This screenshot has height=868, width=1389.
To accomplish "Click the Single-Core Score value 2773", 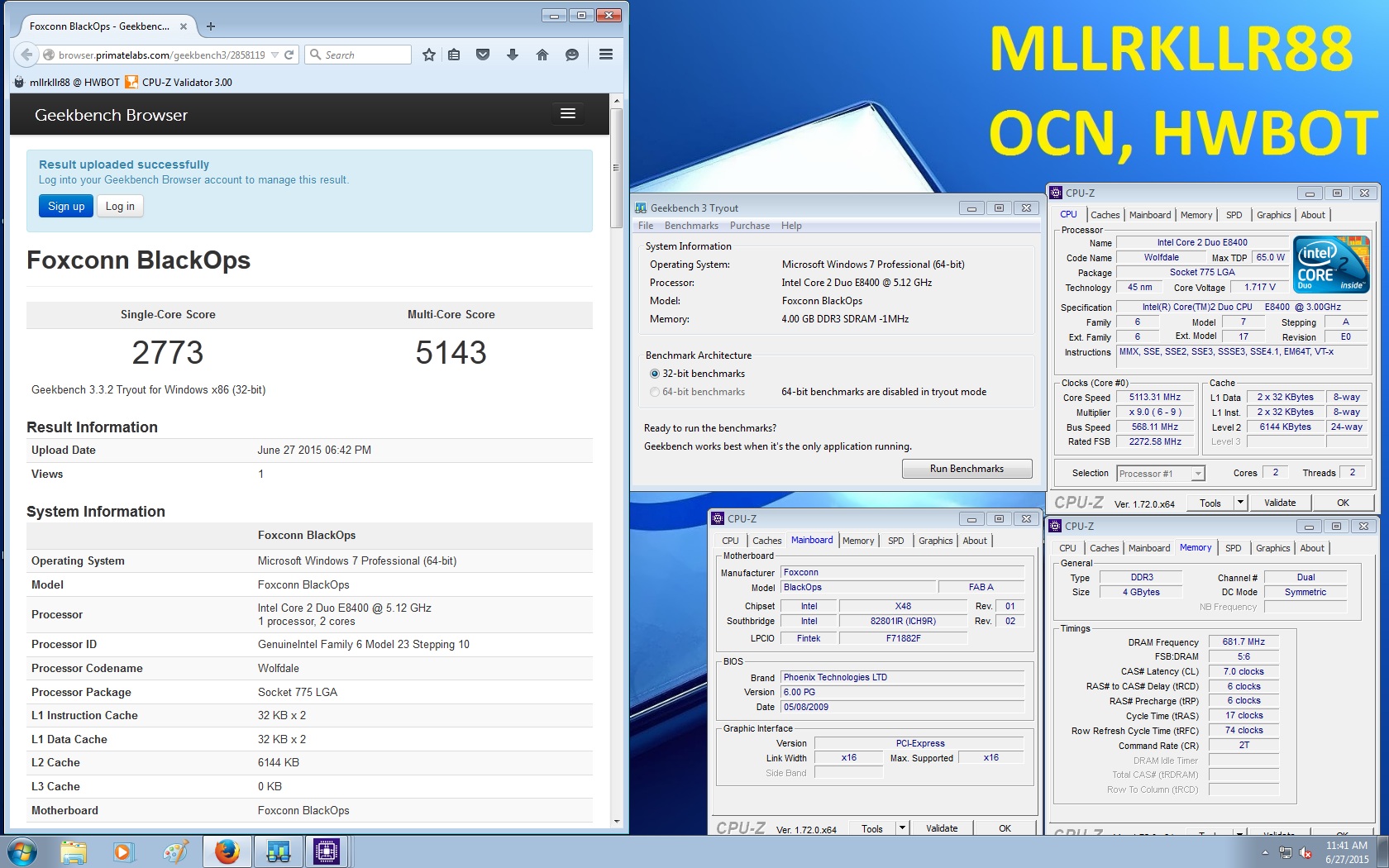I will pyautogui.click(x=168, y=353).
